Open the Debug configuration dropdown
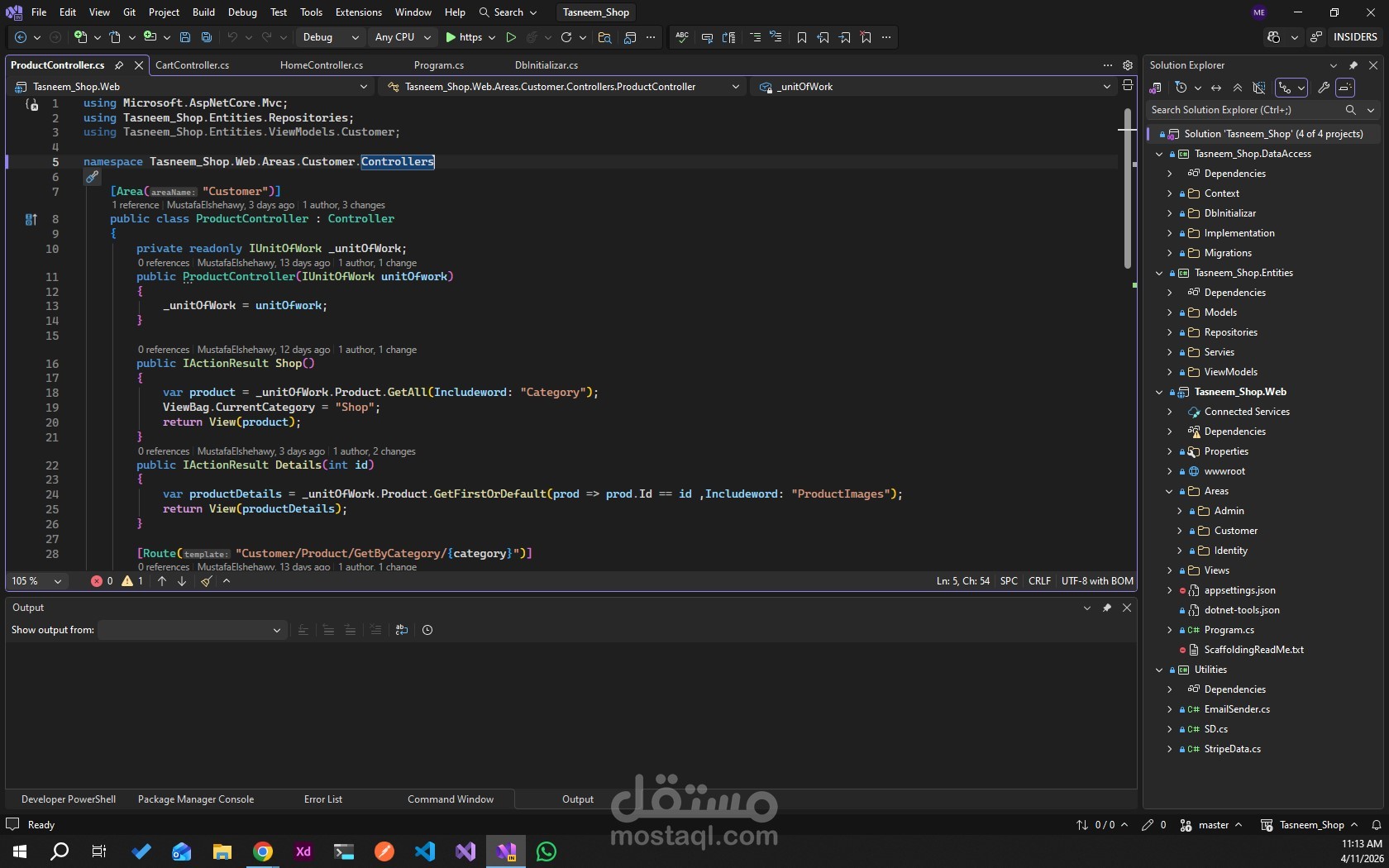This screenshot has width=1389, height=868. point(331,37)
